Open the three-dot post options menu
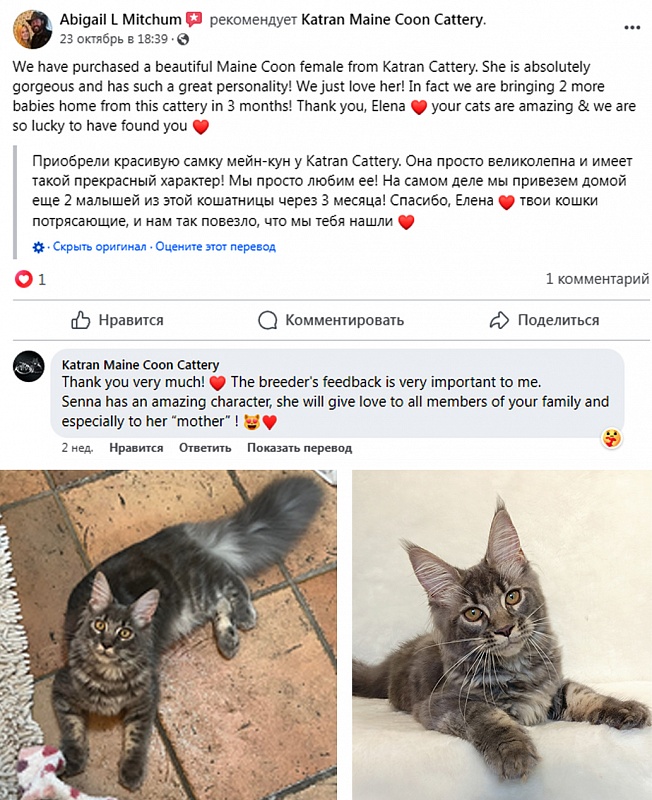652x800 pixels. (x=632, y=28)
